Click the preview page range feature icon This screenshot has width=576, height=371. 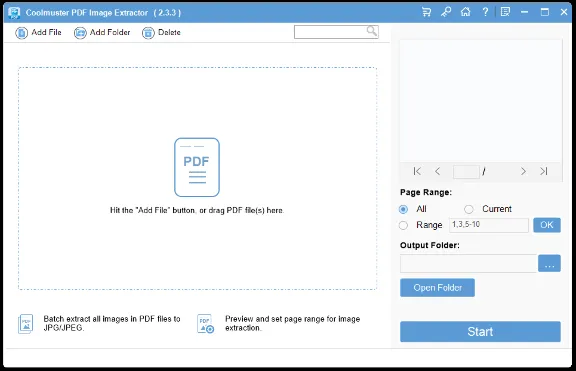coord(205,324)
